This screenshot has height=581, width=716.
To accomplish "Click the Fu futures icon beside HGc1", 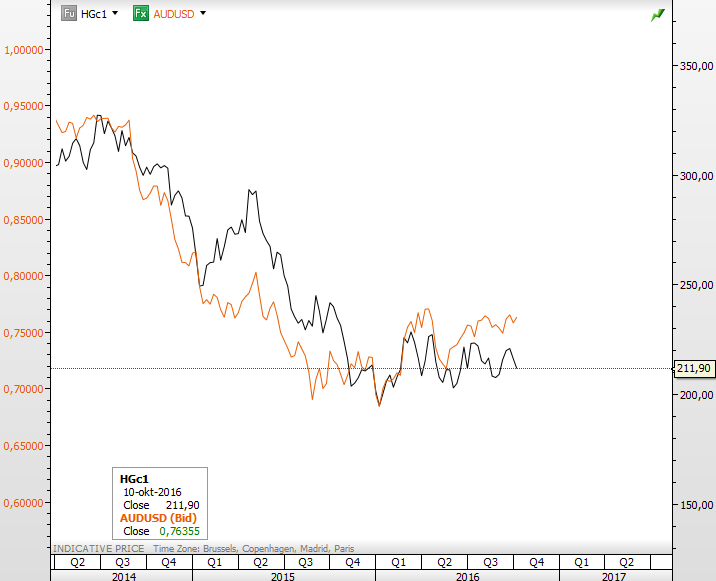I will (x=69, y=13).
